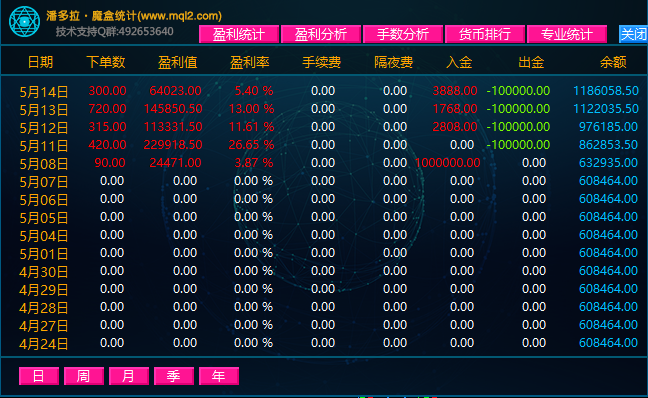Click the 盈利值 column header
Screen dimensions: 648x398
[178, 62]
